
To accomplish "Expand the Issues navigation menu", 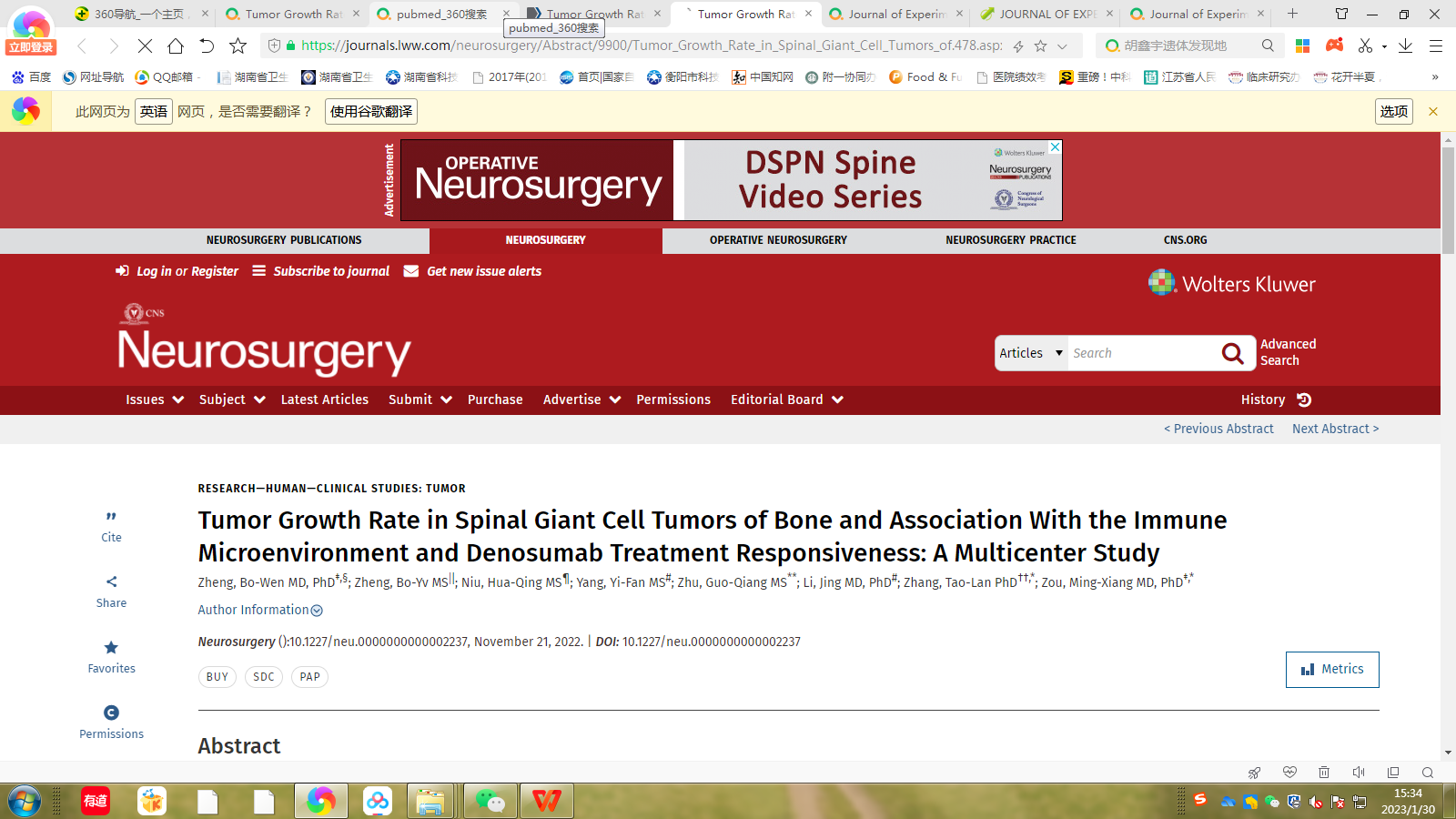I will coord(155,400).
